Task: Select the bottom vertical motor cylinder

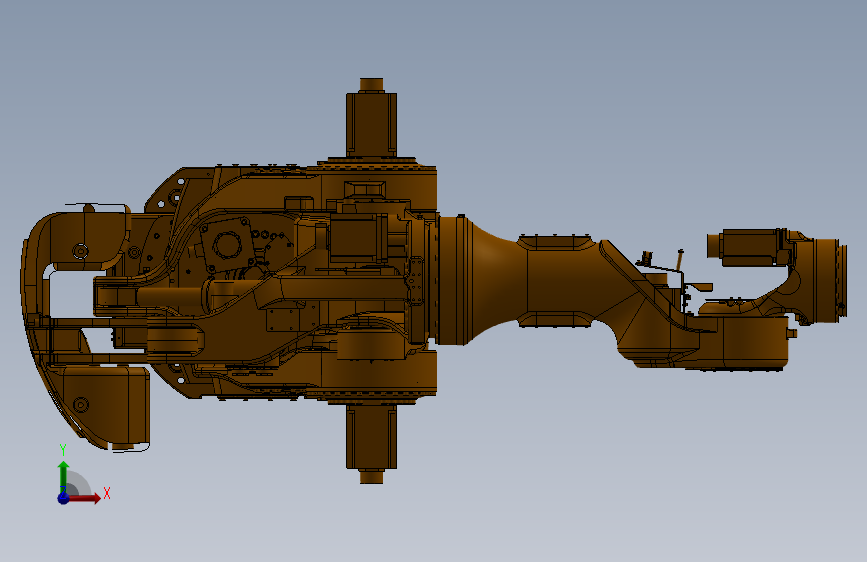Action: pos(372,437)
